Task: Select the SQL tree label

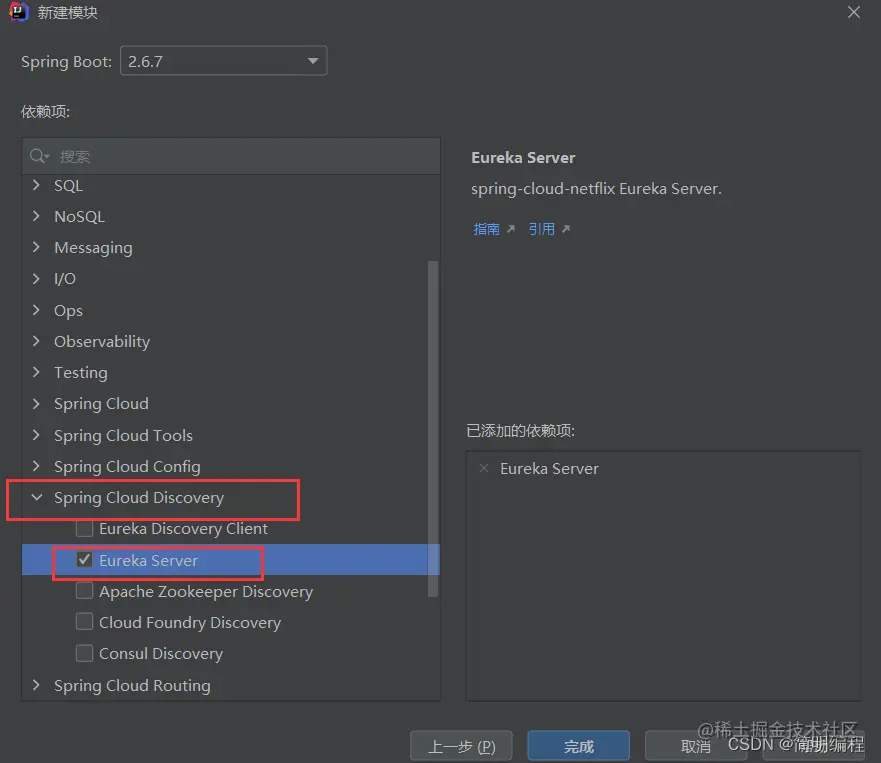Action: coord(69,185)
